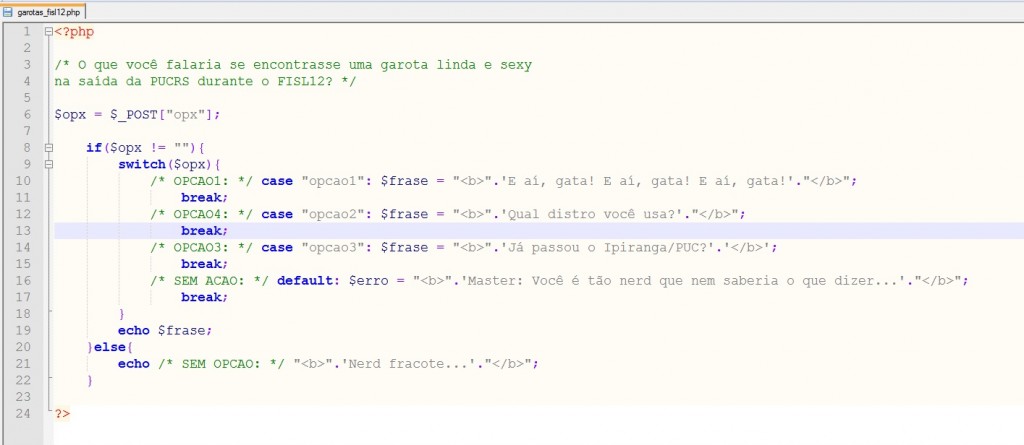Click the $frase variable on line 14
The image size is (1024, 445).
(405, 248)
